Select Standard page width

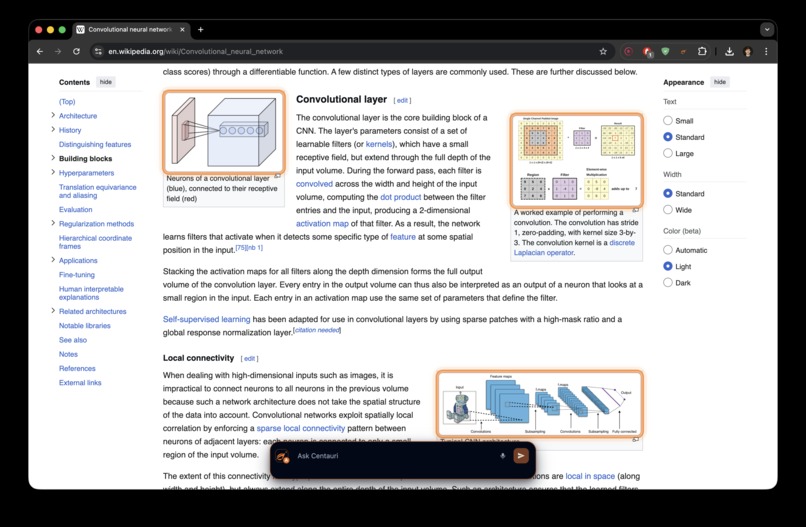[668, 193]
